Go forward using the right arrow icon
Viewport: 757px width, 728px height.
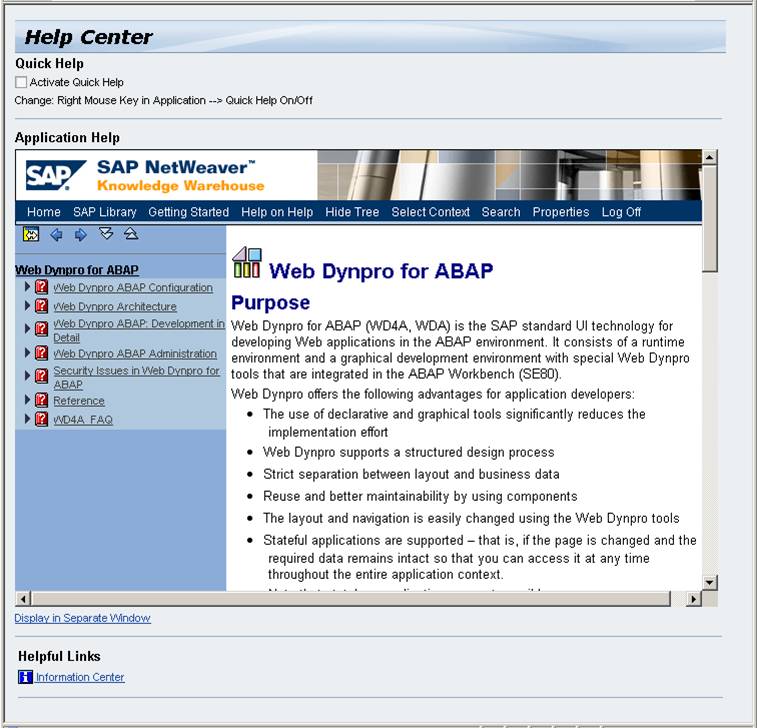click(81, 235)
